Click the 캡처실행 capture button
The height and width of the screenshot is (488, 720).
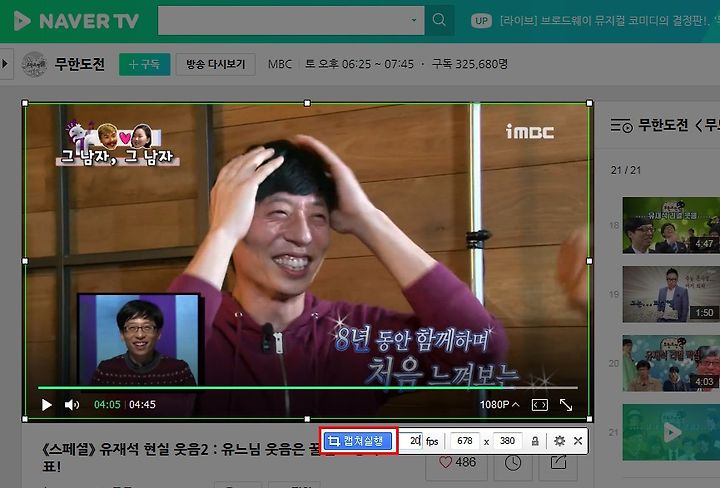pos(358,441)
